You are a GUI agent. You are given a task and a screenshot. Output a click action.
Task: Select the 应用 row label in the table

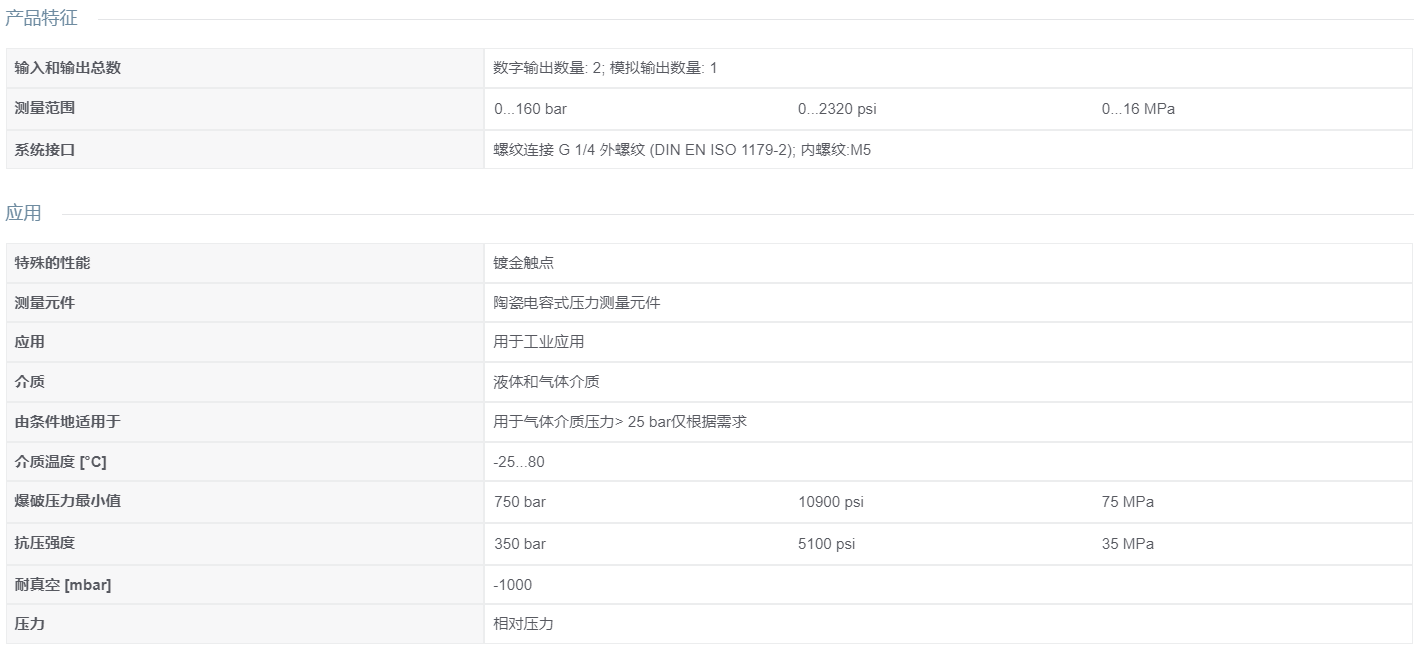coord(29,342)
